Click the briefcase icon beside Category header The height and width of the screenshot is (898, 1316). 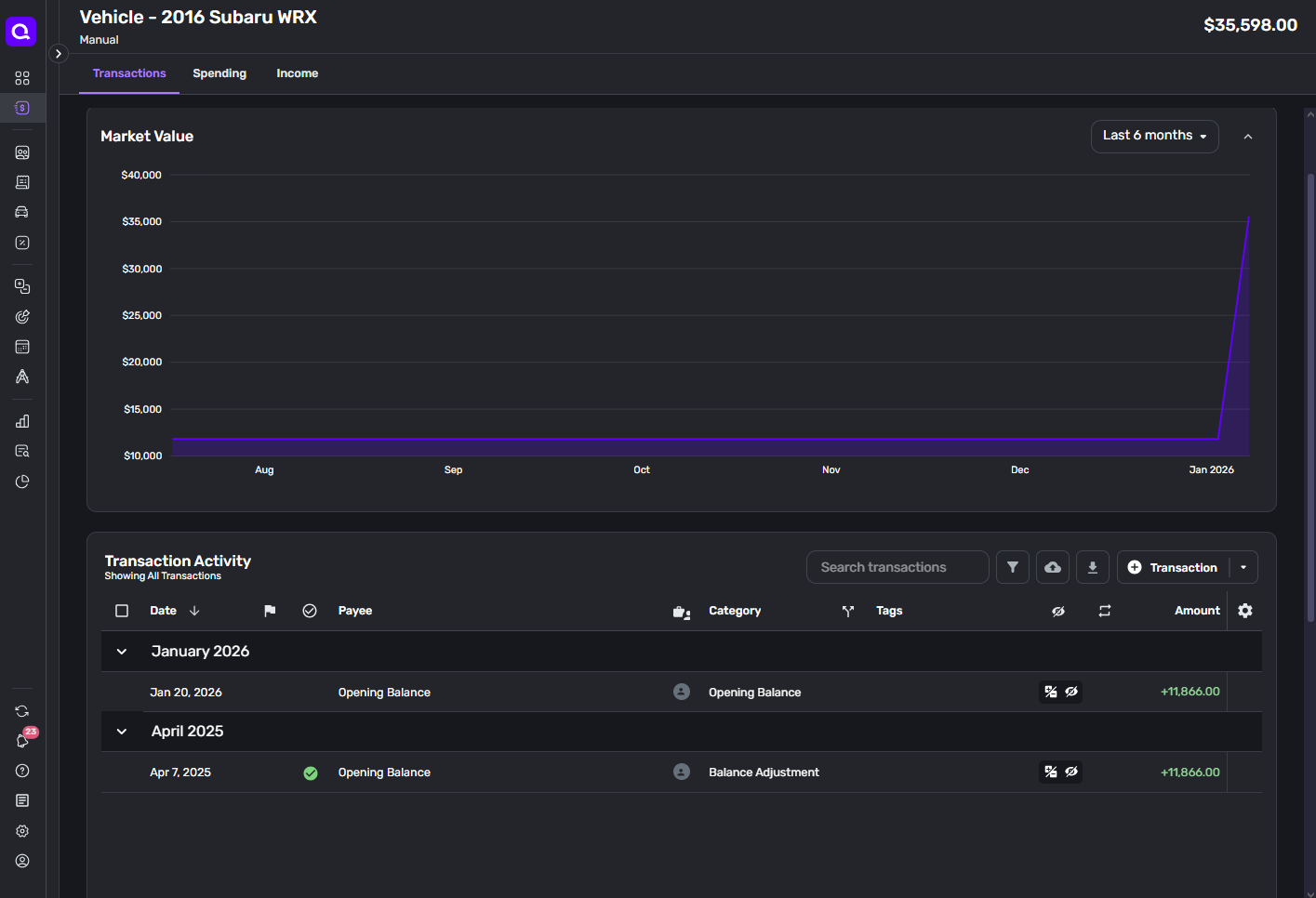click(x=682, y=612)
